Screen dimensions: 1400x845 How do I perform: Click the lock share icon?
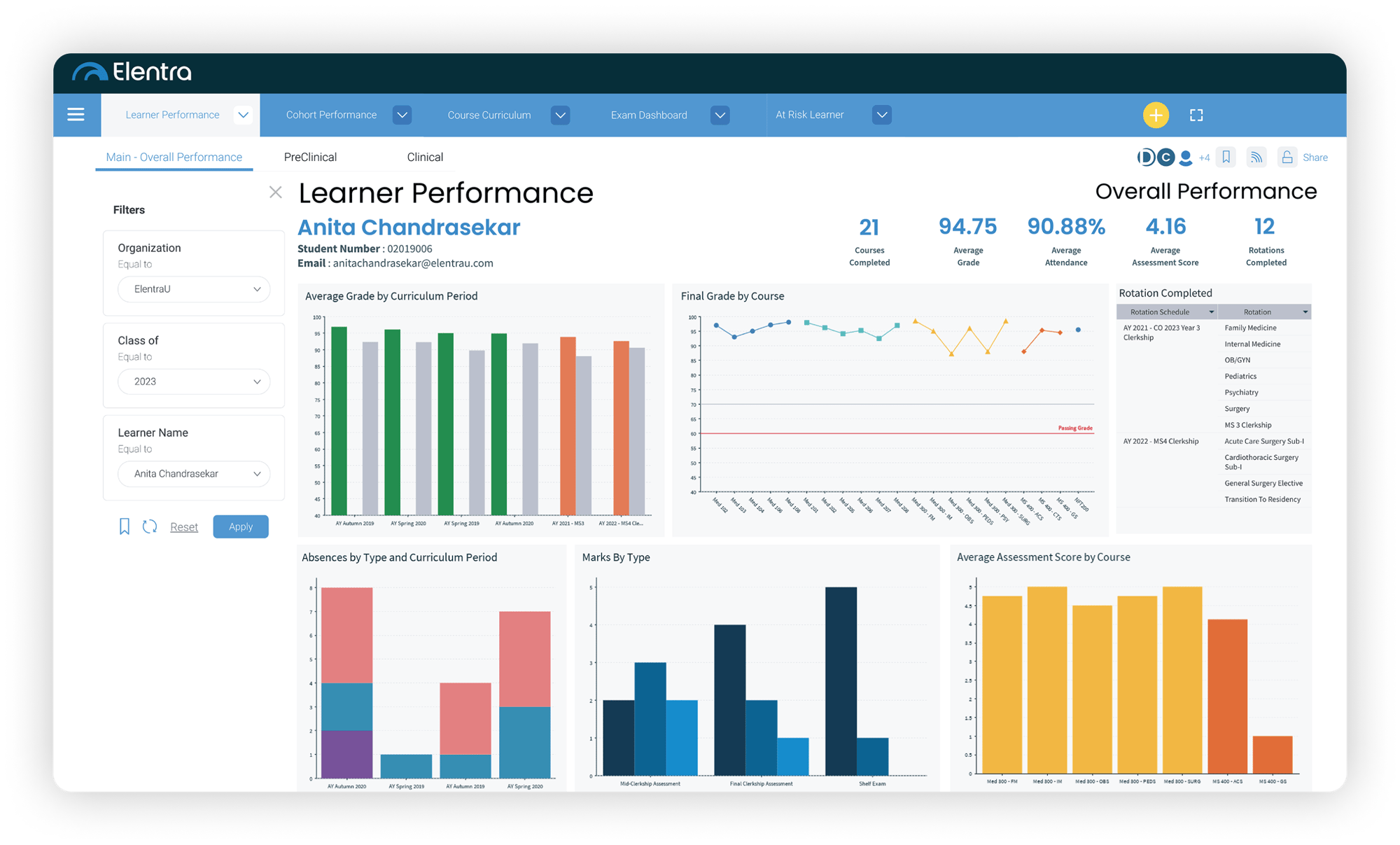coord(1287,158)
